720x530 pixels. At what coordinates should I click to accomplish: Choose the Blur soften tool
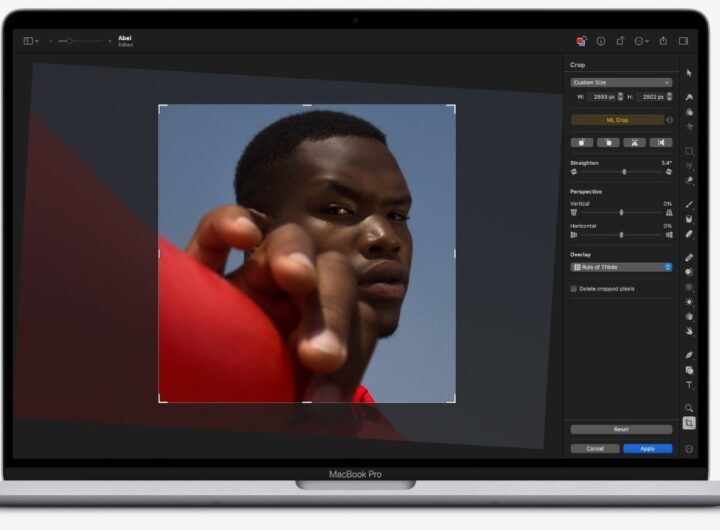(689, 287)
